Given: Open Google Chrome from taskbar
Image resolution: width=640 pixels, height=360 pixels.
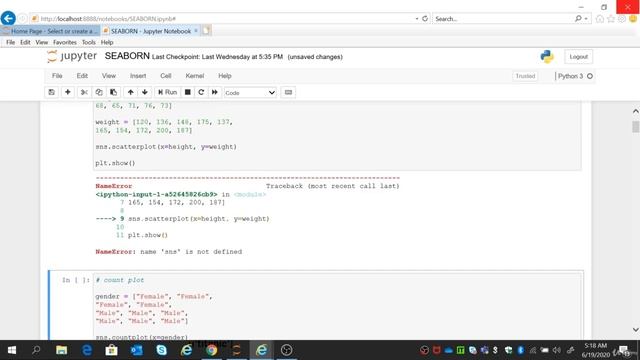Looking at the screenshot, I should click(x=211, y=350).
